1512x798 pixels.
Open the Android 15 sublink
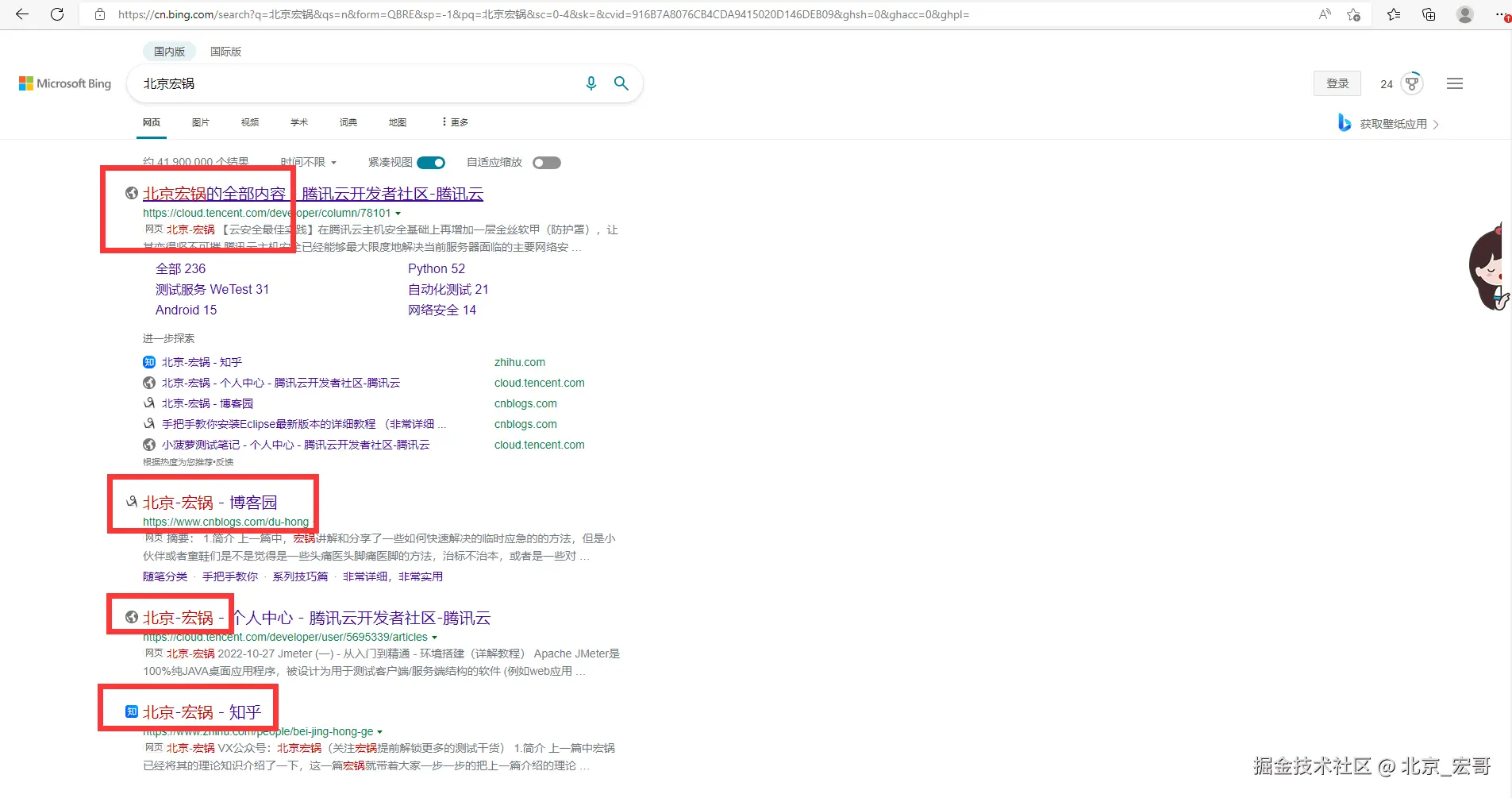coord(186,310)
